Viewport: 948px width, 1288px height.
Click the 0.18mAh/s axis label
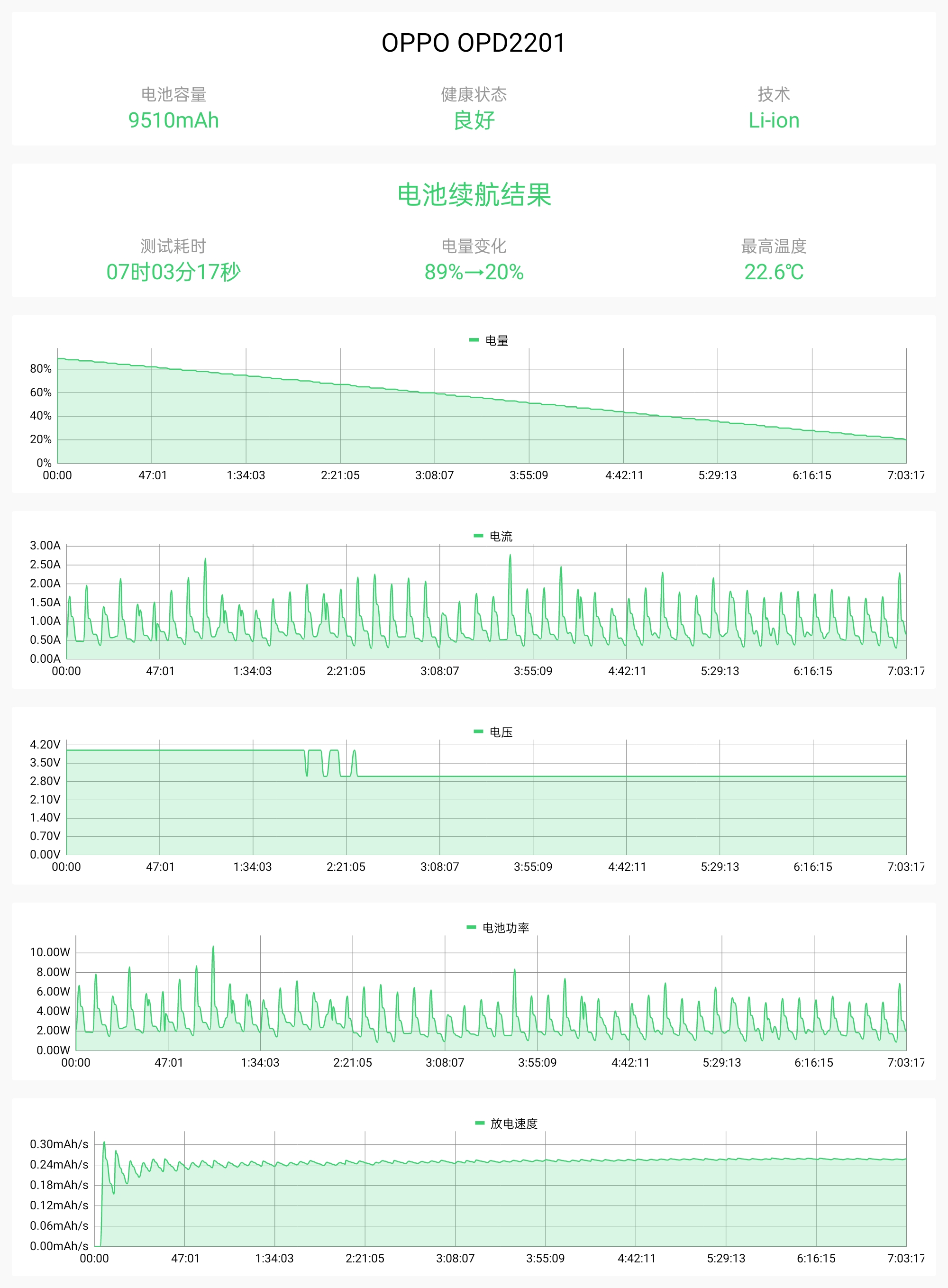59,1185
